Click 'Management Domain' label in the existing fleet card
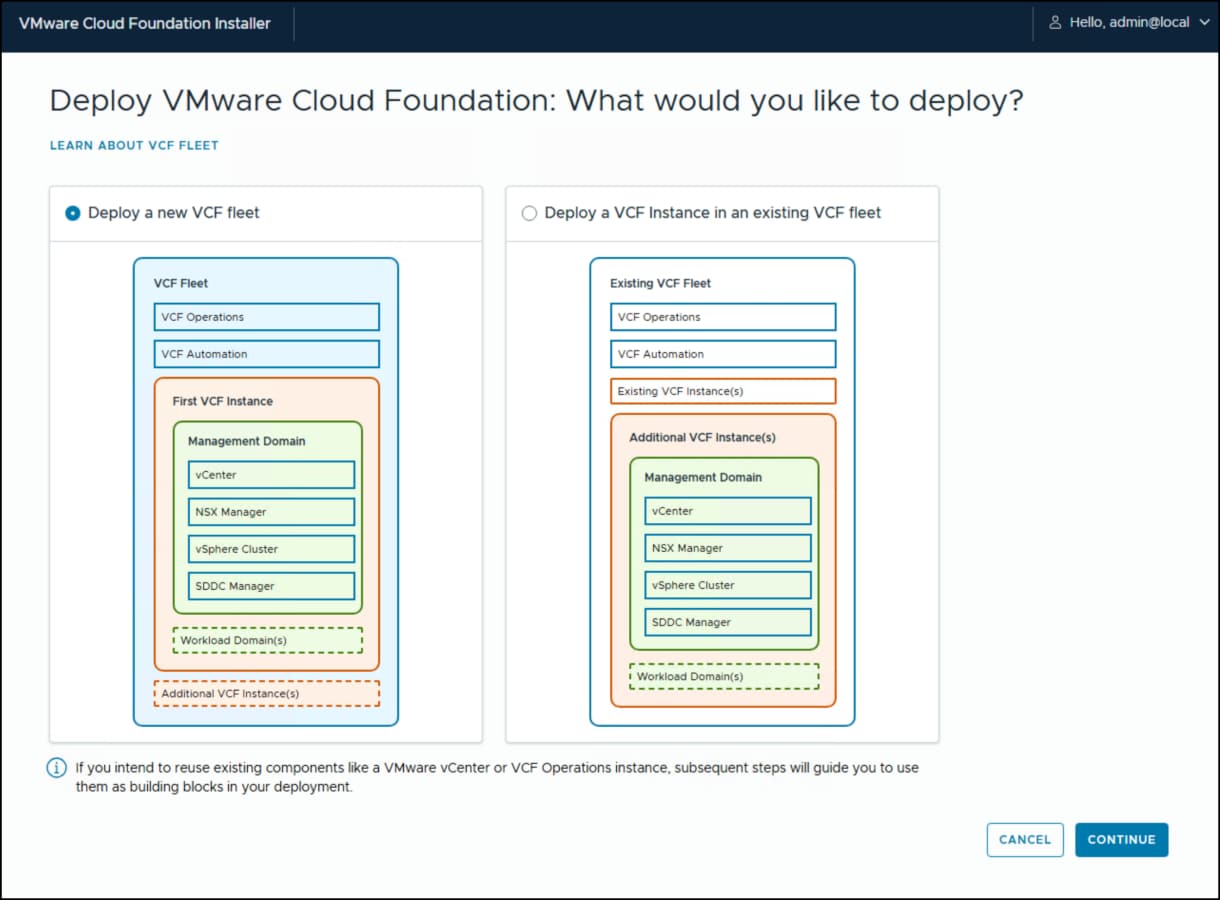1220x900 pixels. click(x=703, y=477)
